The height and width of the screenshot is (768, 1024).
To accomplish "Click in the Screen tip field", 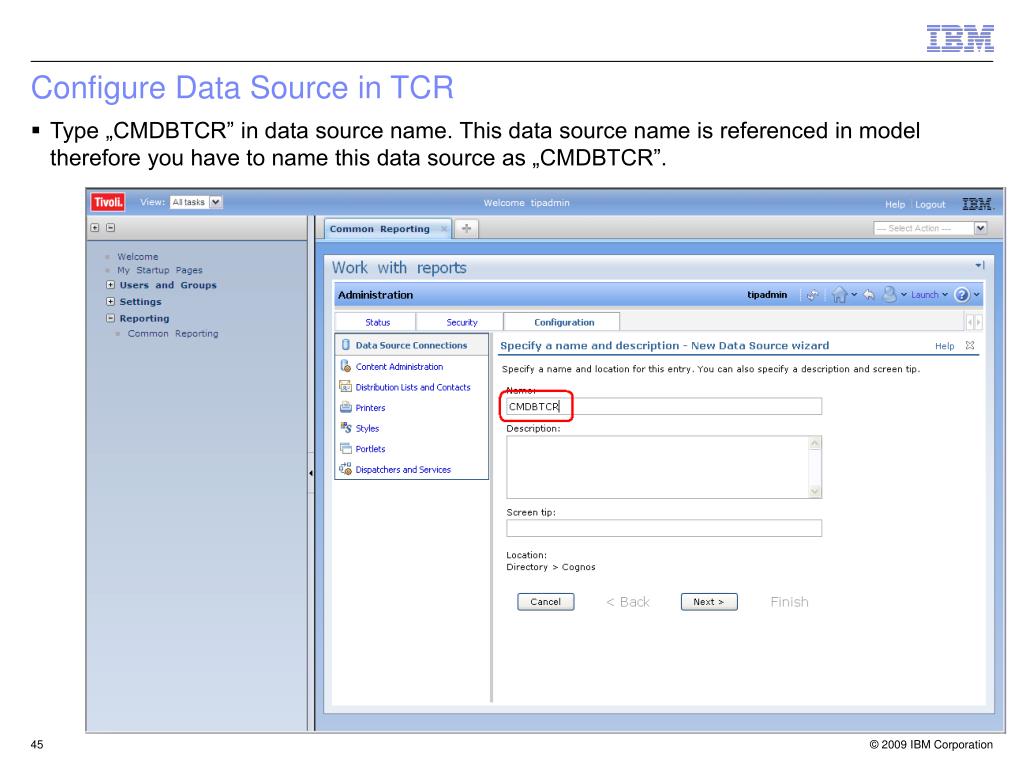I will click(664, 528).
